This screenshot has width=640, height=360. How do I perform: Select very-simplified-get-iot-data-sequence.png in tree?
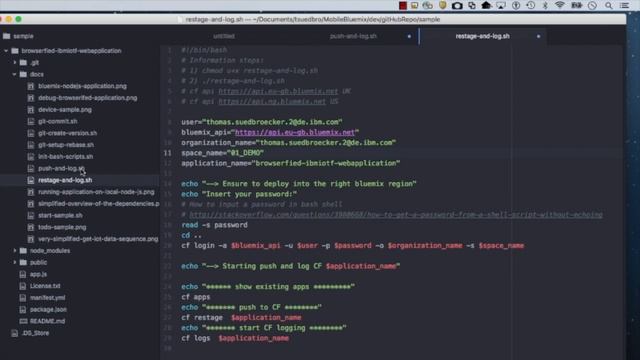[98, 239]
